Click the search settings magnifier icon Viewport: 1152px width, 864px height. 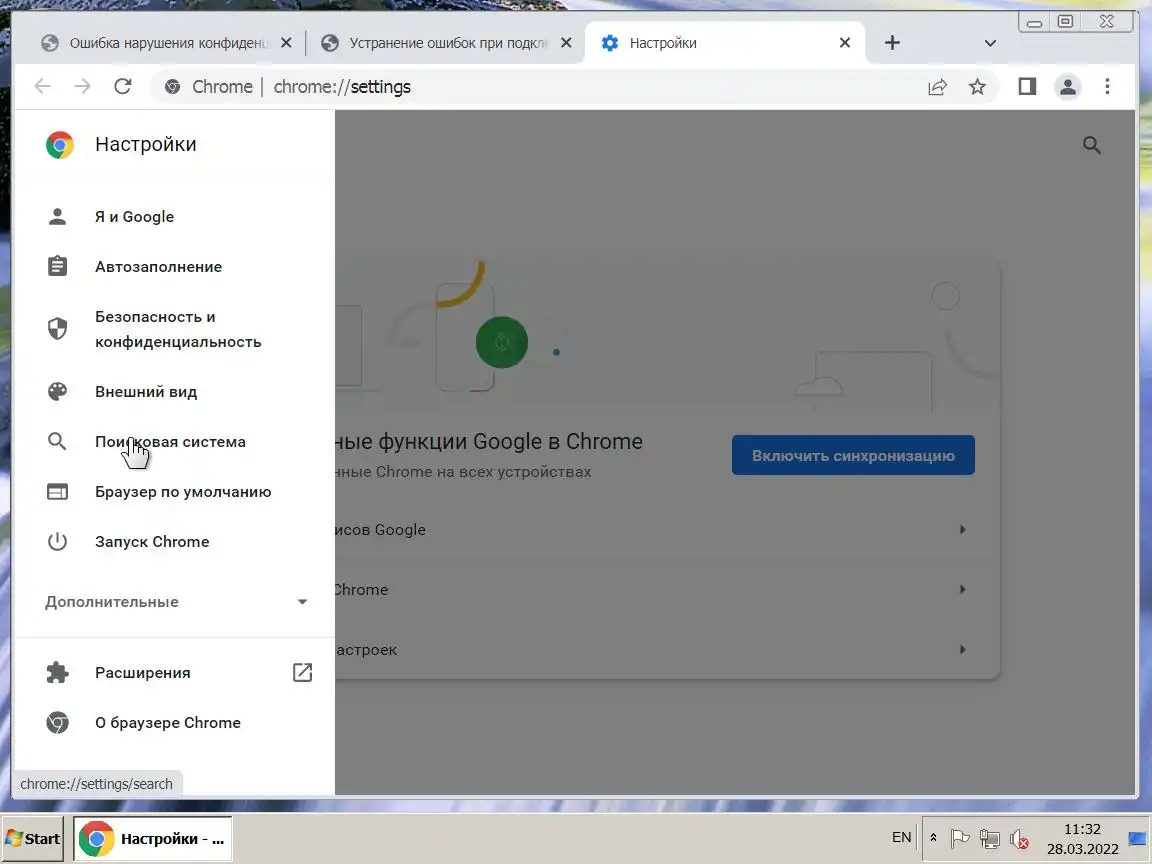pyautogui.click(x=1092, y=145)
